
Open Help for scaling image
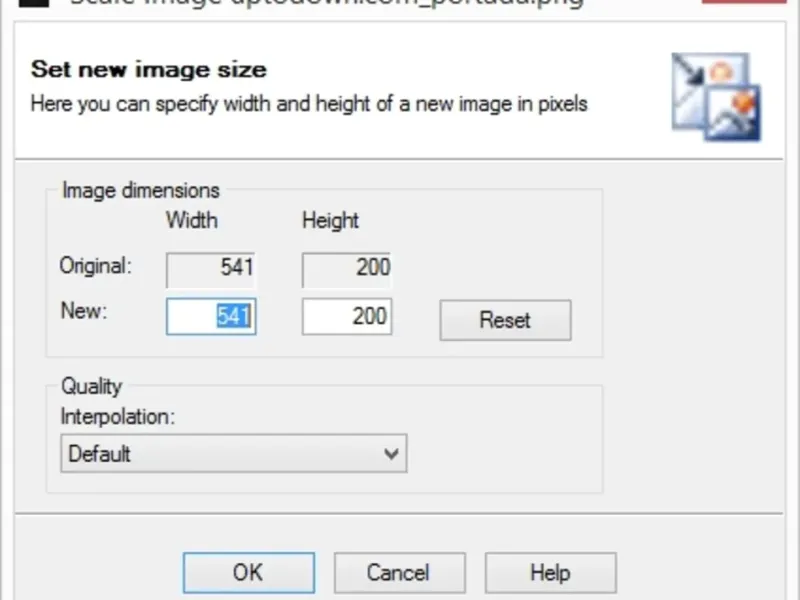coord(551,572)
